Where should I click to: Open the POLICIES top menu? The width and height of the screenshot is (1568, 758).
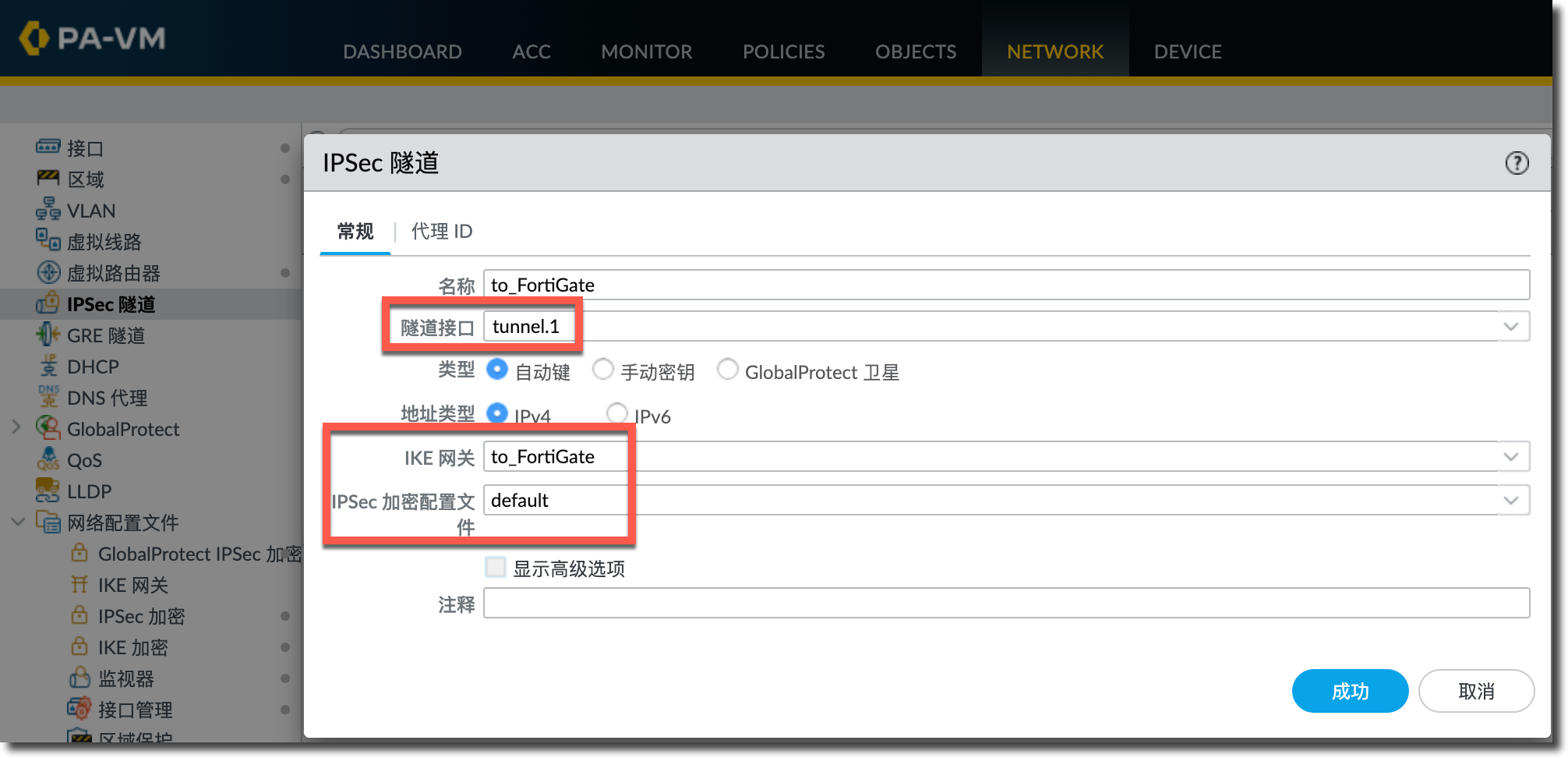[783, 51]
